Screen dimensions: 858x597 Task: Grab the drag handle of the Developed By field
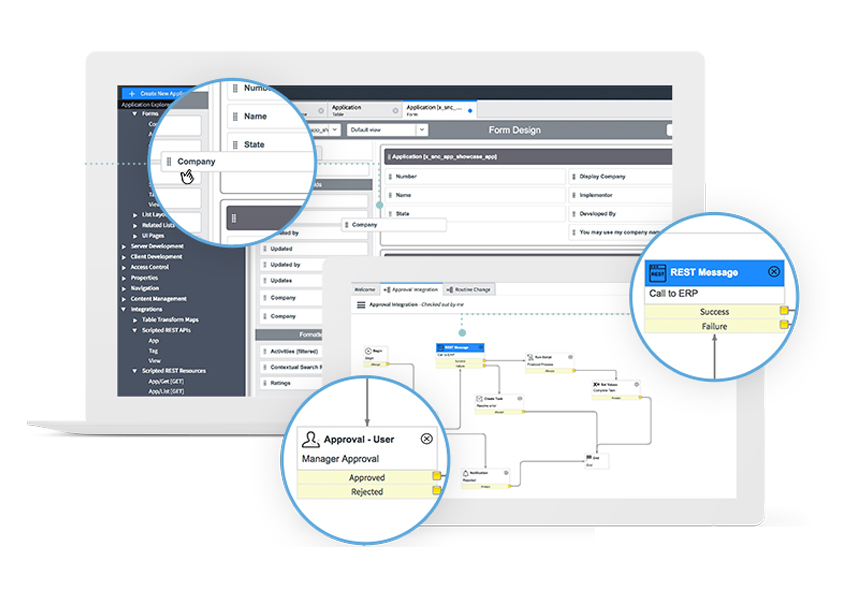click(573, 214)
